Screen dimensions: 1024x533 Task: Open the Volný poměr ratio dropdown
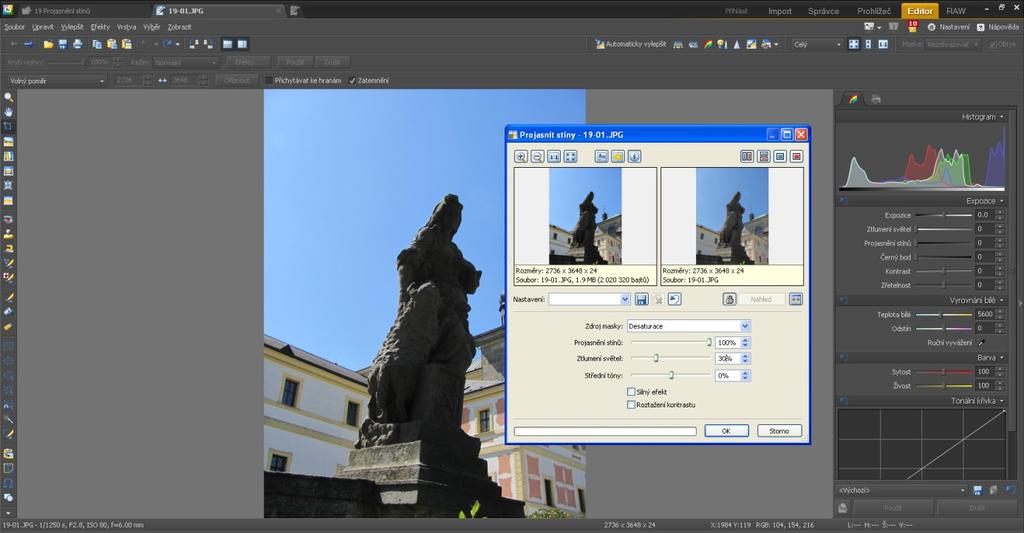pos(57,81)
